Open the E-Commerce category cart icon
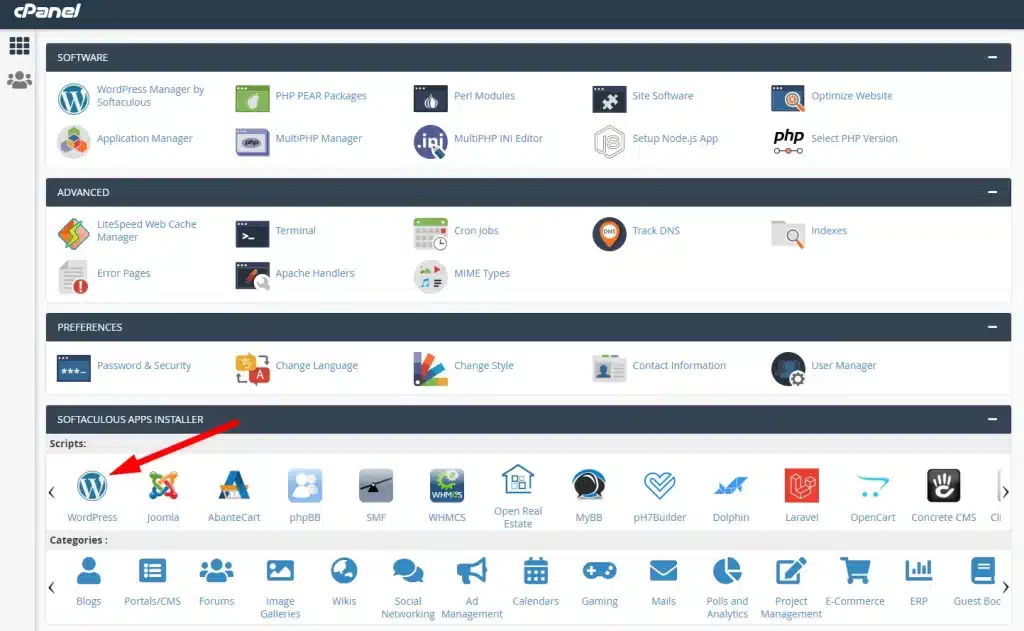1024x631 pixels. point(854,572)
